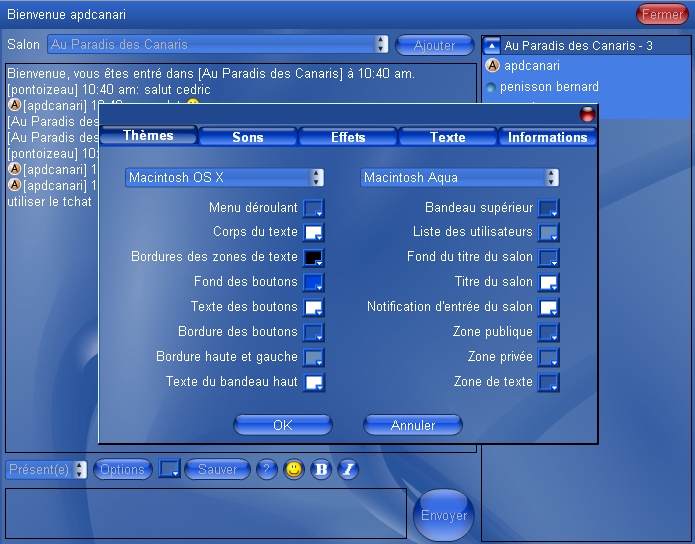Open the Effets tab
Image resolution: width=695 pixels, height=544 pixels.
[348, 137]
